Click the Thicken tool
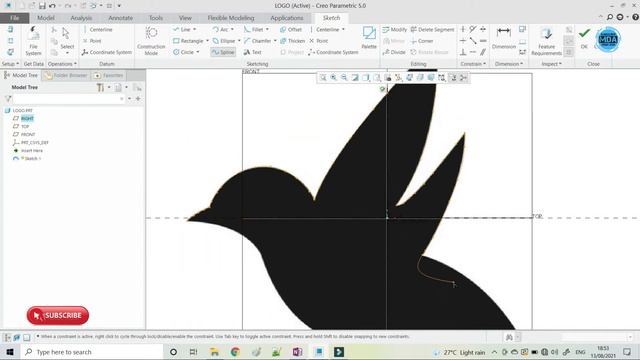The height and width of the screenshot is (360, 640). [x=292, y=41]
